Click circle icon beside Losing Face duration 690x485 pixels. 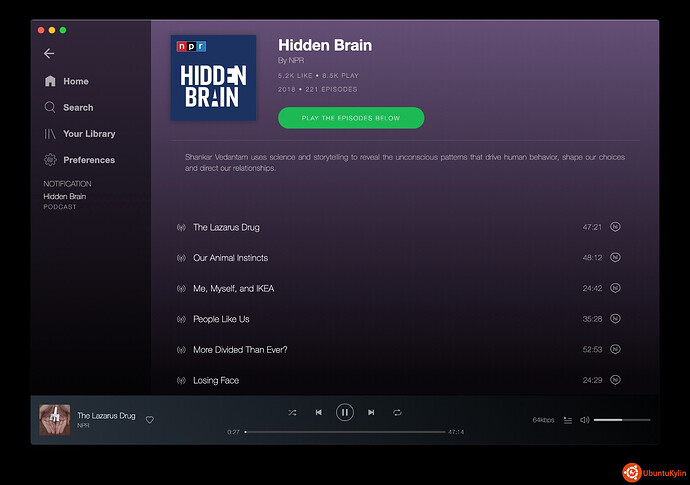(616, 380)
